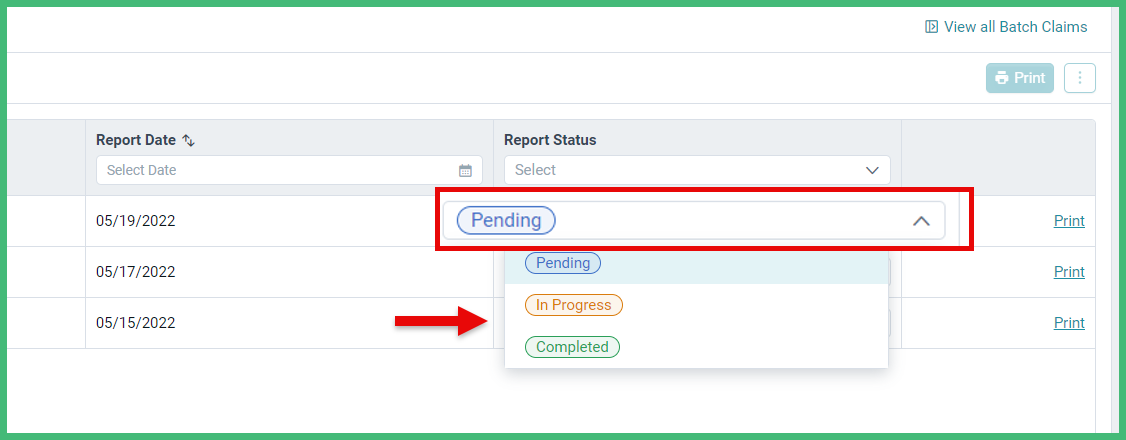Choose Pending option in status list
This screenshot has width=1126, height=440.
pos(563,263)
